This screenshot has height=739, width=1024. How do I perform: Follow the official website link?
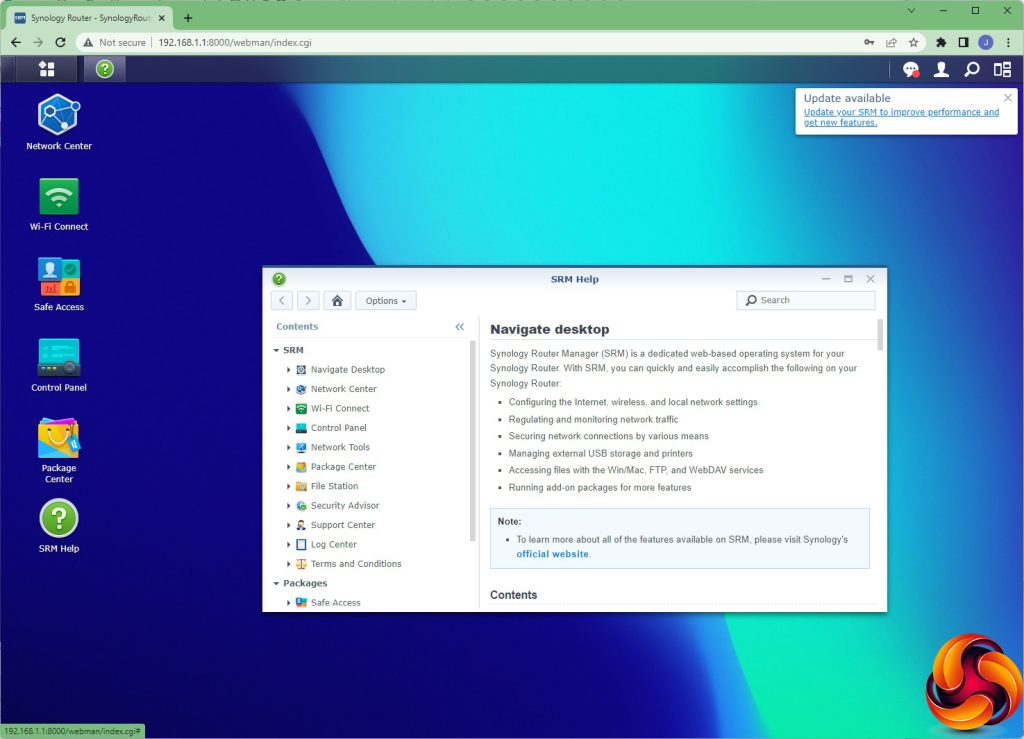pyautogui.click(x=552, y=554)
